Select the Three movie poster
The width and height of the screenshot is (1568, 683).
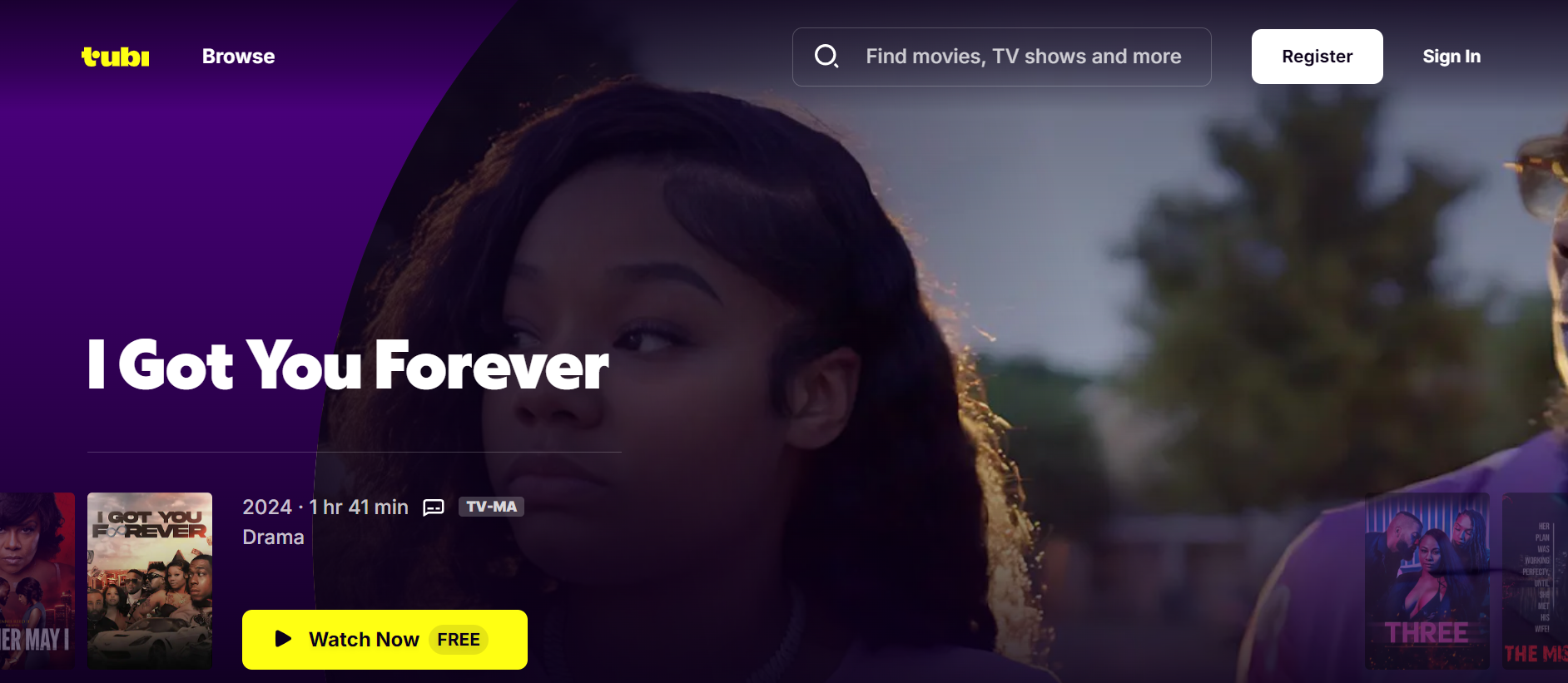pos(1427,581)
